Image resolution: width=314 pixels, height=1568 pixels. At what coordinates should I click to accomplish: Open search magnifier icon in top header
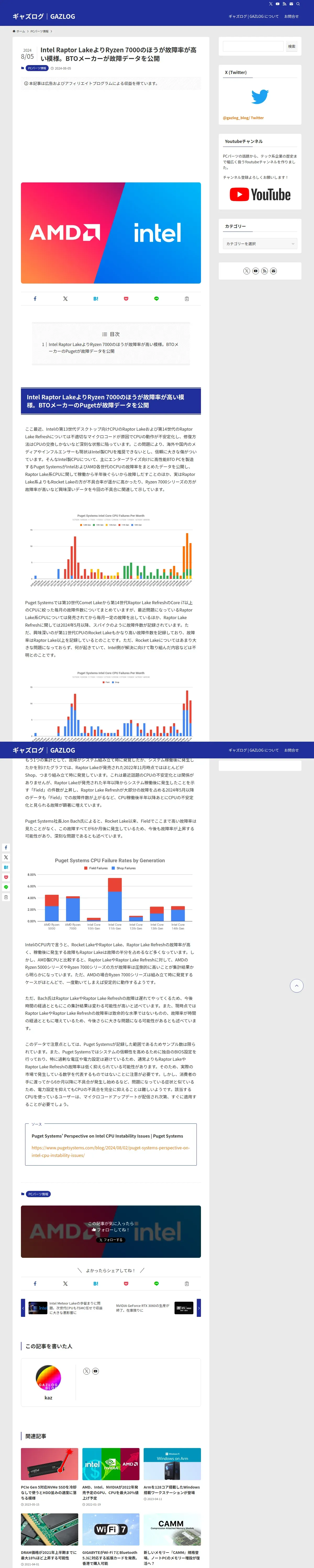click(298, 4)
